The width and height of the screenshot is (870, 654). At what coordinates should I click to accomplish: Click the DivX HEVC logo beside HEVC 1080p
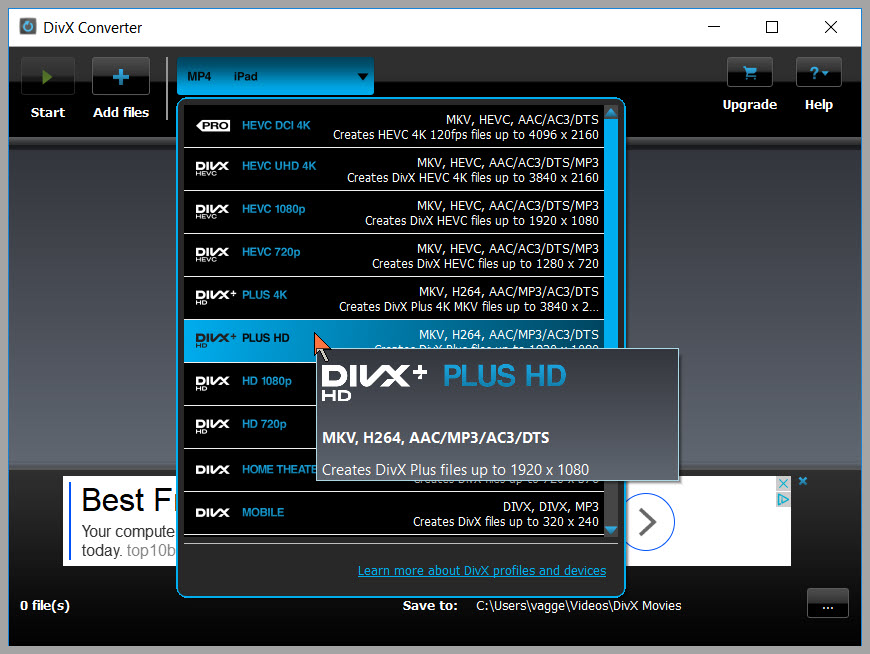coord(212,211)
